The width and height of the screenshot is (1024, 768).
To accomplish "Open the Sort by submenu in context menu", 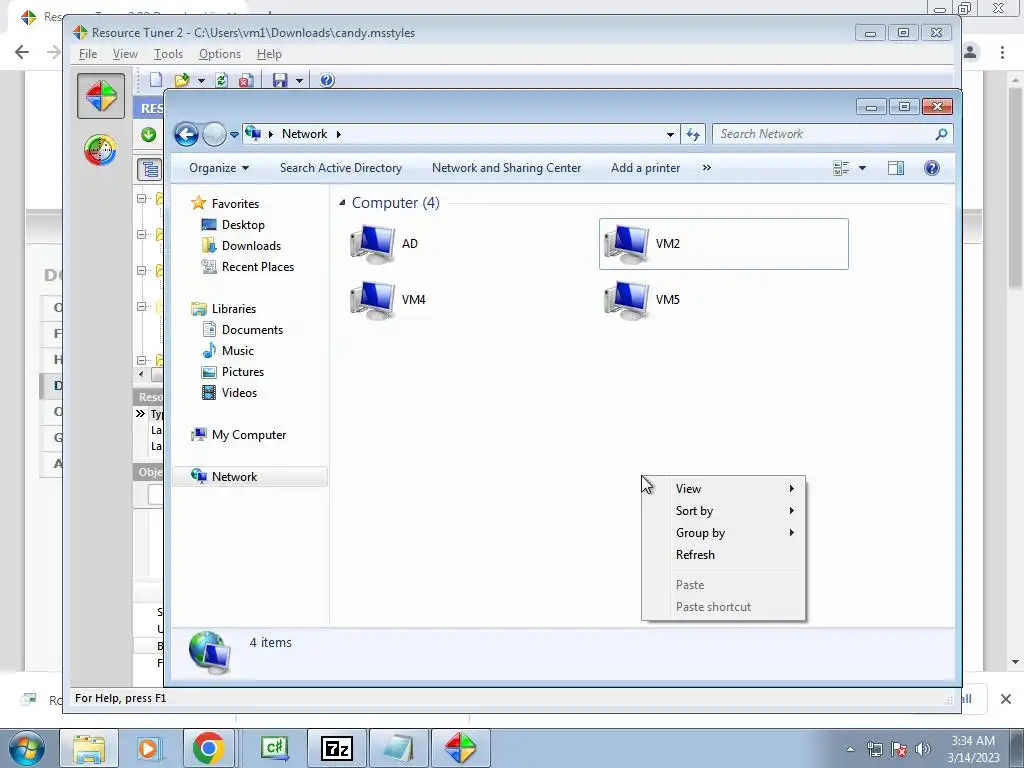I will (724, 511).
